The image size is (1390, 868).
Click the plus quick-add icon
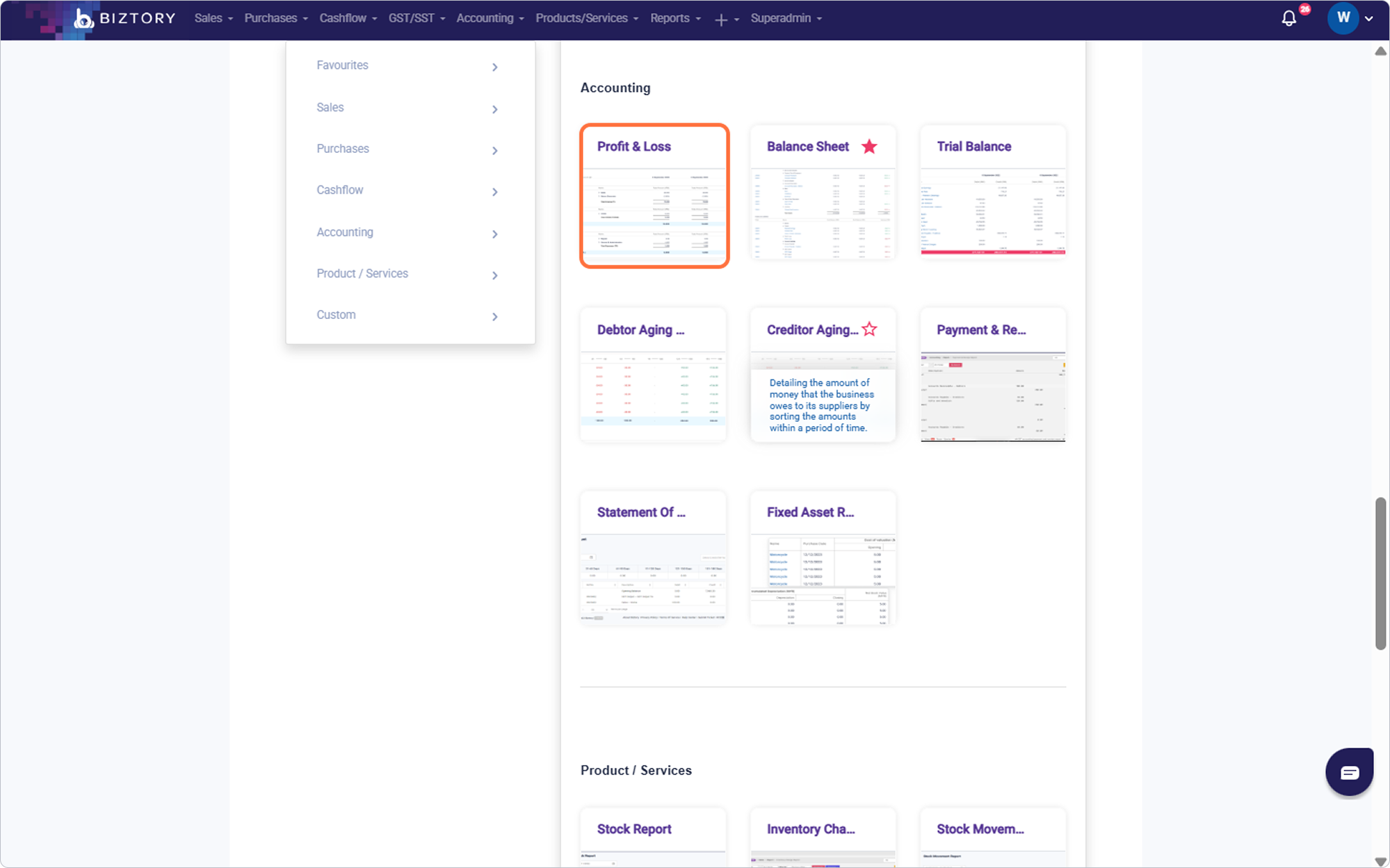pos(721,20)
